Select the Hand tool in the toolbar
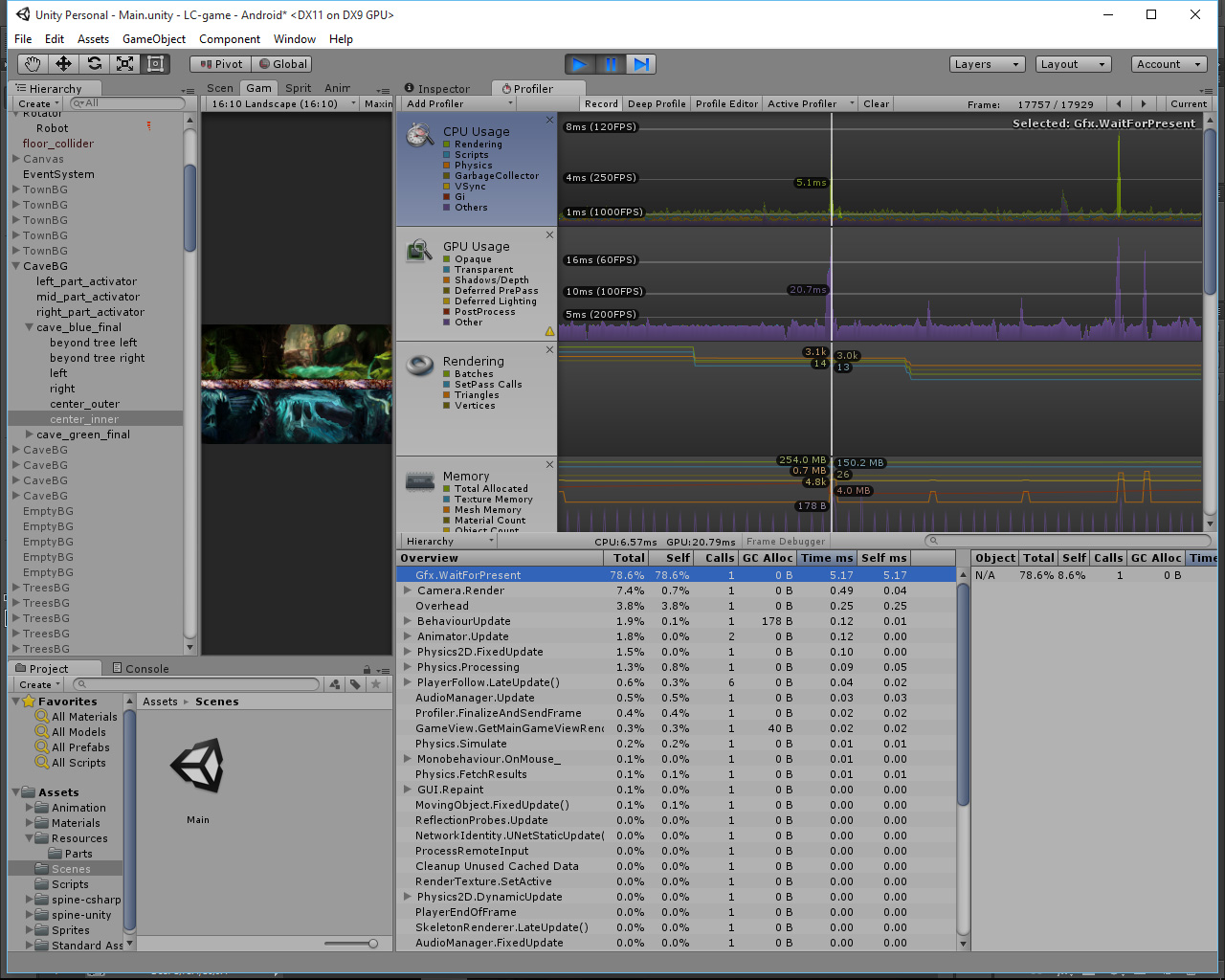Image resolution: width=1225 pixels, height=980 pixels. pyautogui.click(x=32, y=63)
